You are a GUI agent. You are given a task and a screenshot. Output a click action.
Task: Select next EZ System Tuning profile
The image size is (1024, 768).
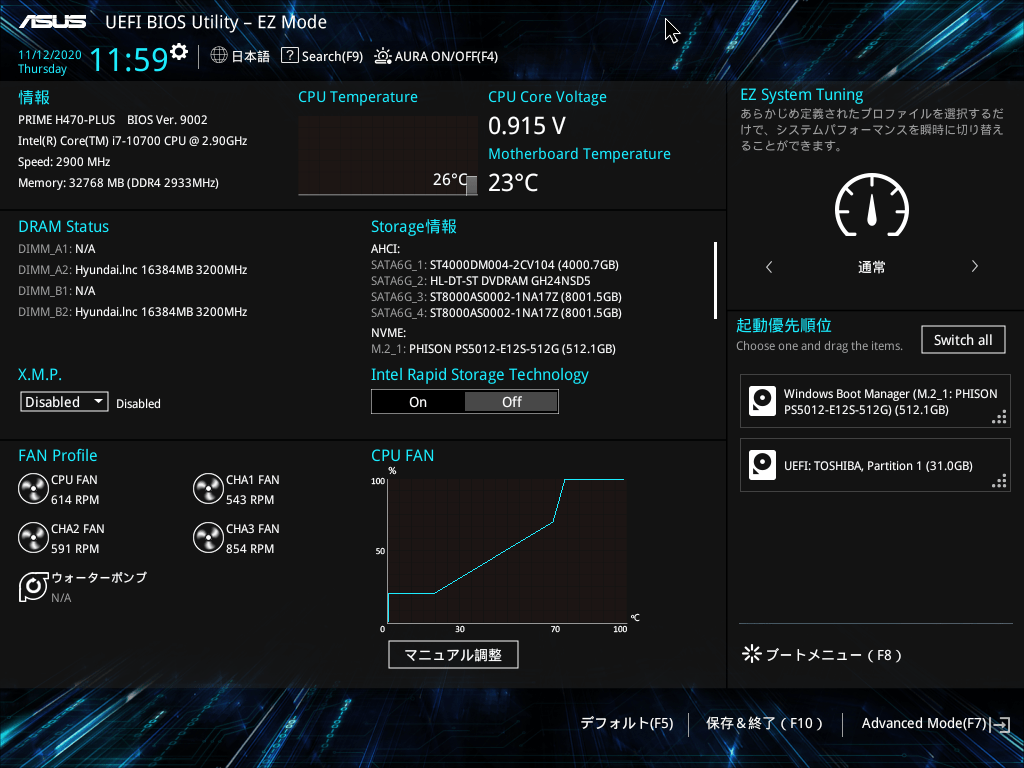[974, 266]
